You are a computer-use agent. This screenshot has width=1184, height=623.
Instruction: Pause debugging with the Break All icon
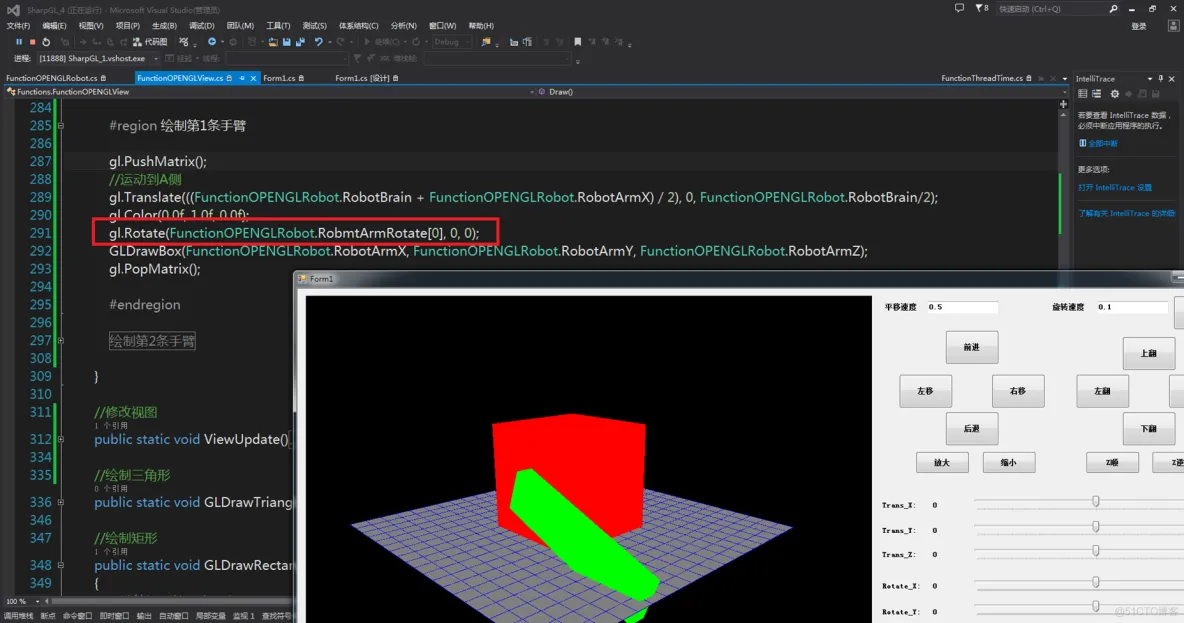point(19,42)
